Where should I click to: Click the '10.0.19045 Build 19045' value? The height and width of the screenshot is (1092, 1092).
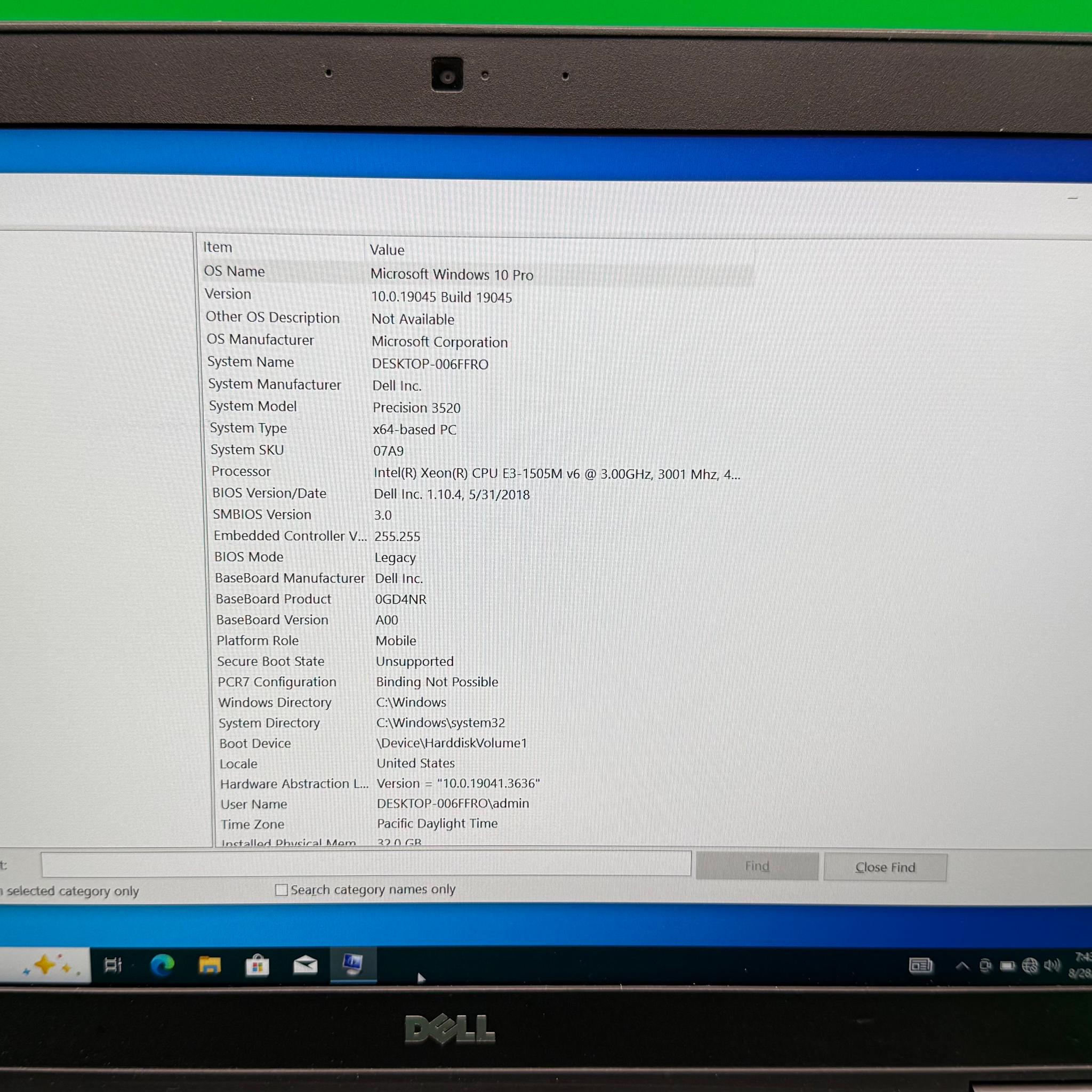(x=441, y=298)
